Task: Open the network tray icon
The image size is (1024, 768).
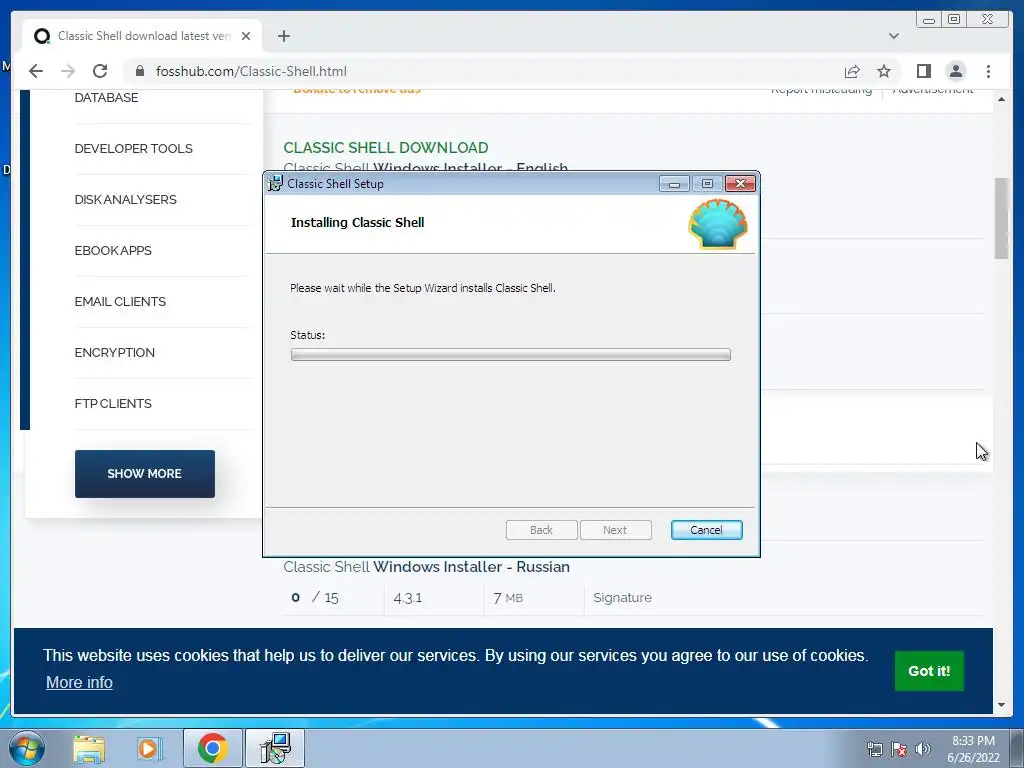Action: pos(874,750)
